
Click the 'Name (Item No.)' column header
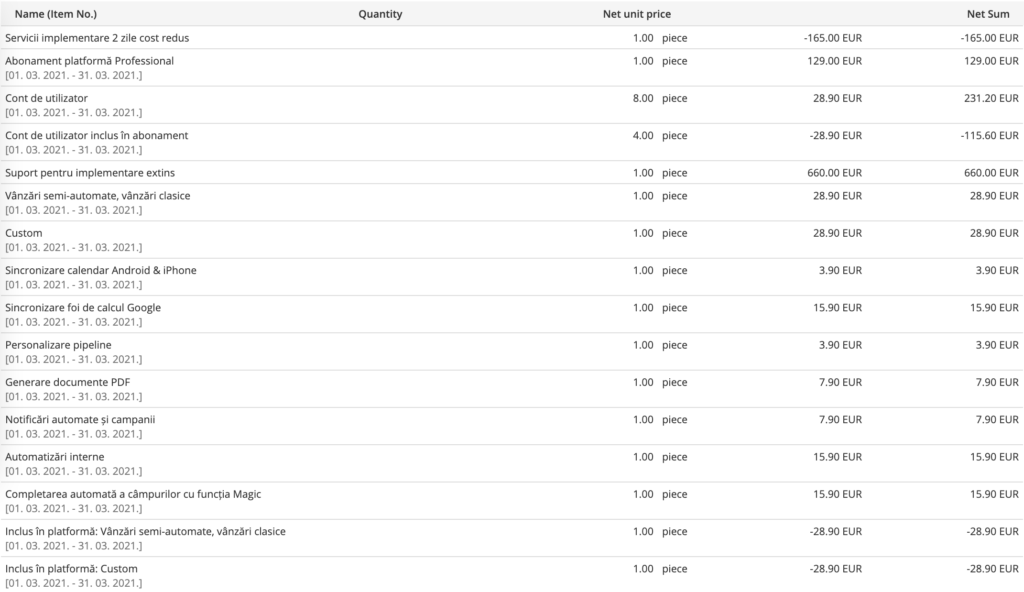[x=56, y=14]
